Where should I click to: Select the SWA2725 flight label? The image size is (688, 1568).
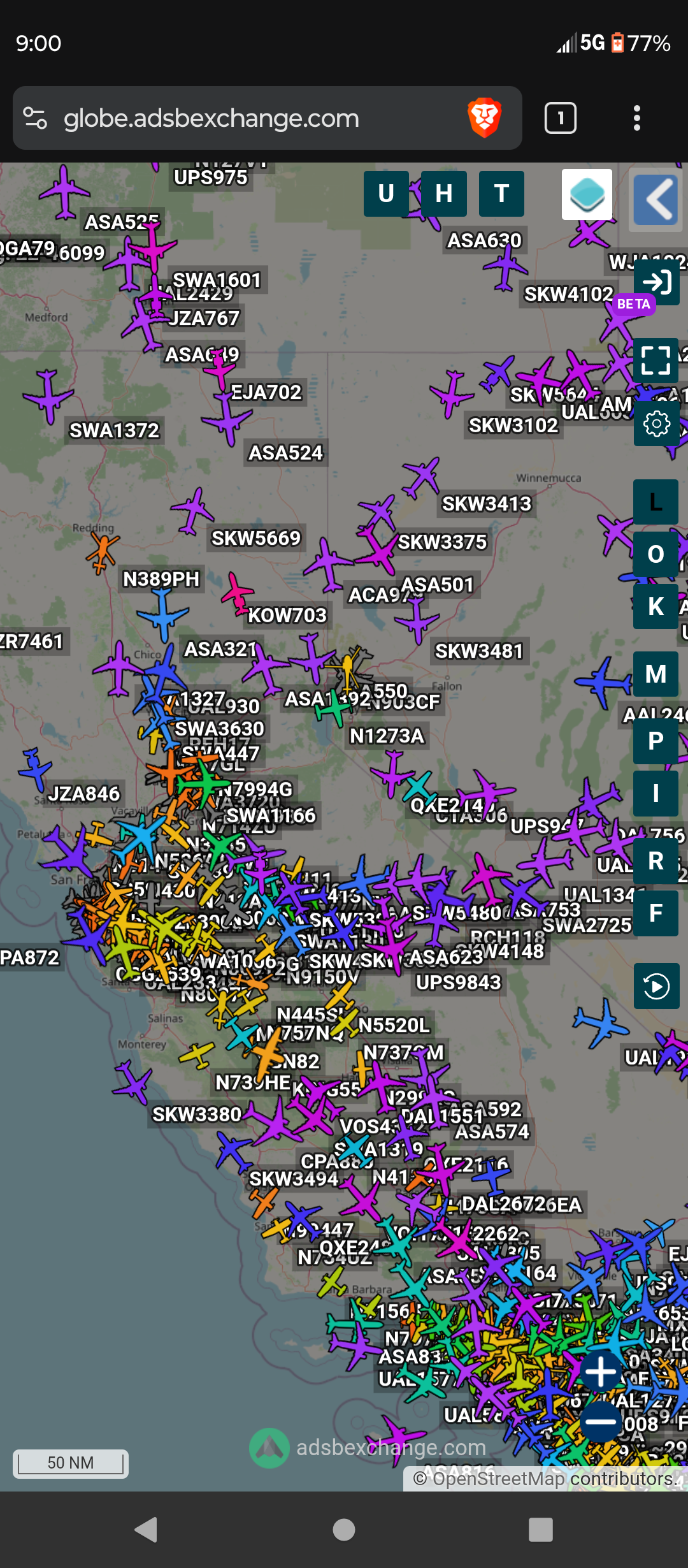click(x=587, y=925)
